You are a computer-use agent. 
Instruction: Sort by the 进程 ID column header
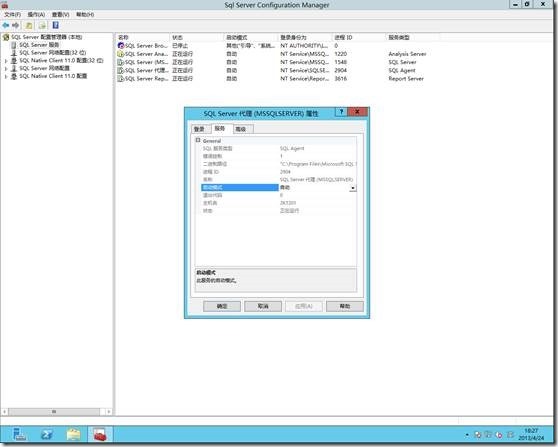click(x=359, y=37)
